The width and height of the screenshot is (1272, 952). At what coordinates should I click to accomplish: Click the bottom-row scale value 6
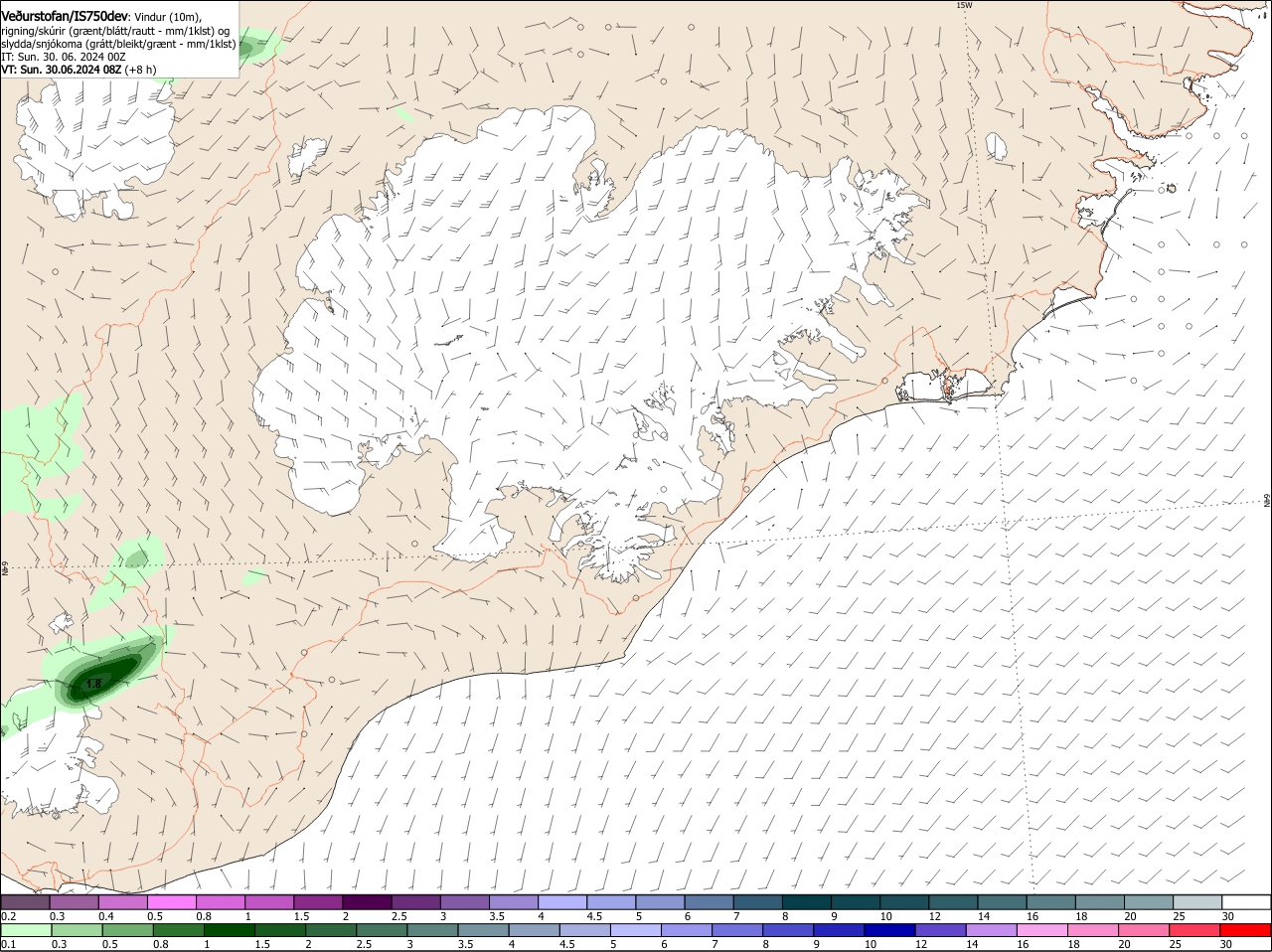(x=664, y=944)
